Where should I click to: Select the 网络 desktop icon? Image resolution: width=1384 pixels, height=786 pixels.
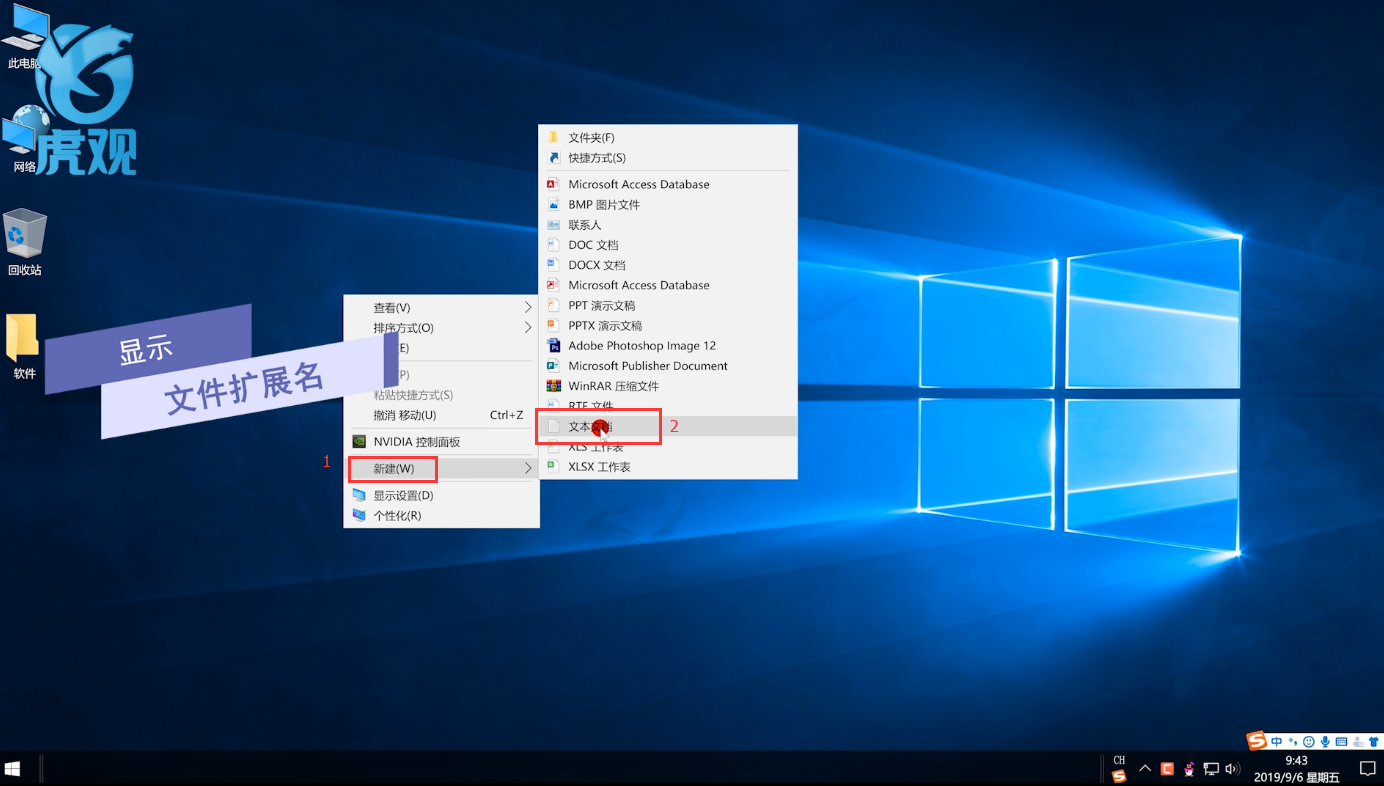click(24, 140)
